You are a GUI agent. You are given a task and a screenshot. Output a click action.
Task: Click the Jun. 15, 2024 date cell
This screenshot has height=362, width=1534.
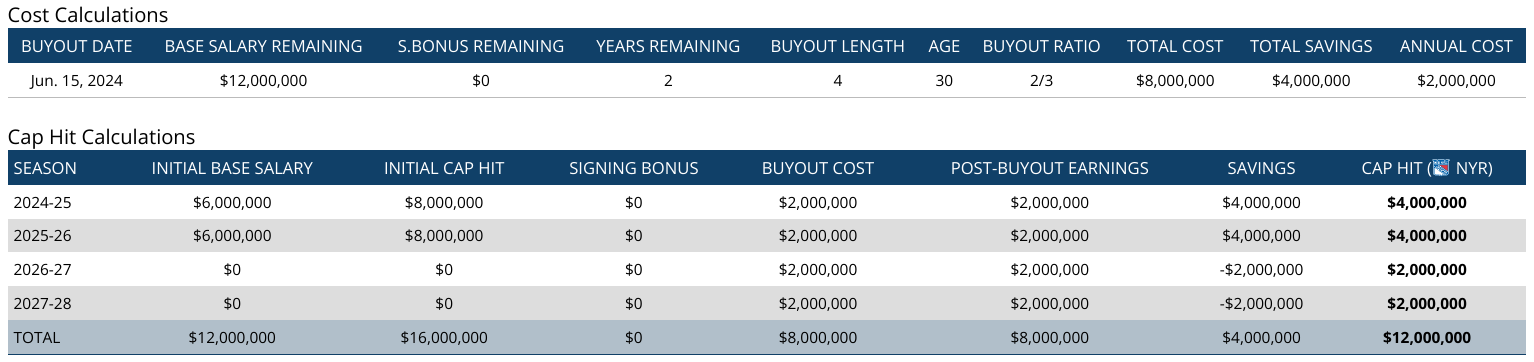[x=77, y=81]
